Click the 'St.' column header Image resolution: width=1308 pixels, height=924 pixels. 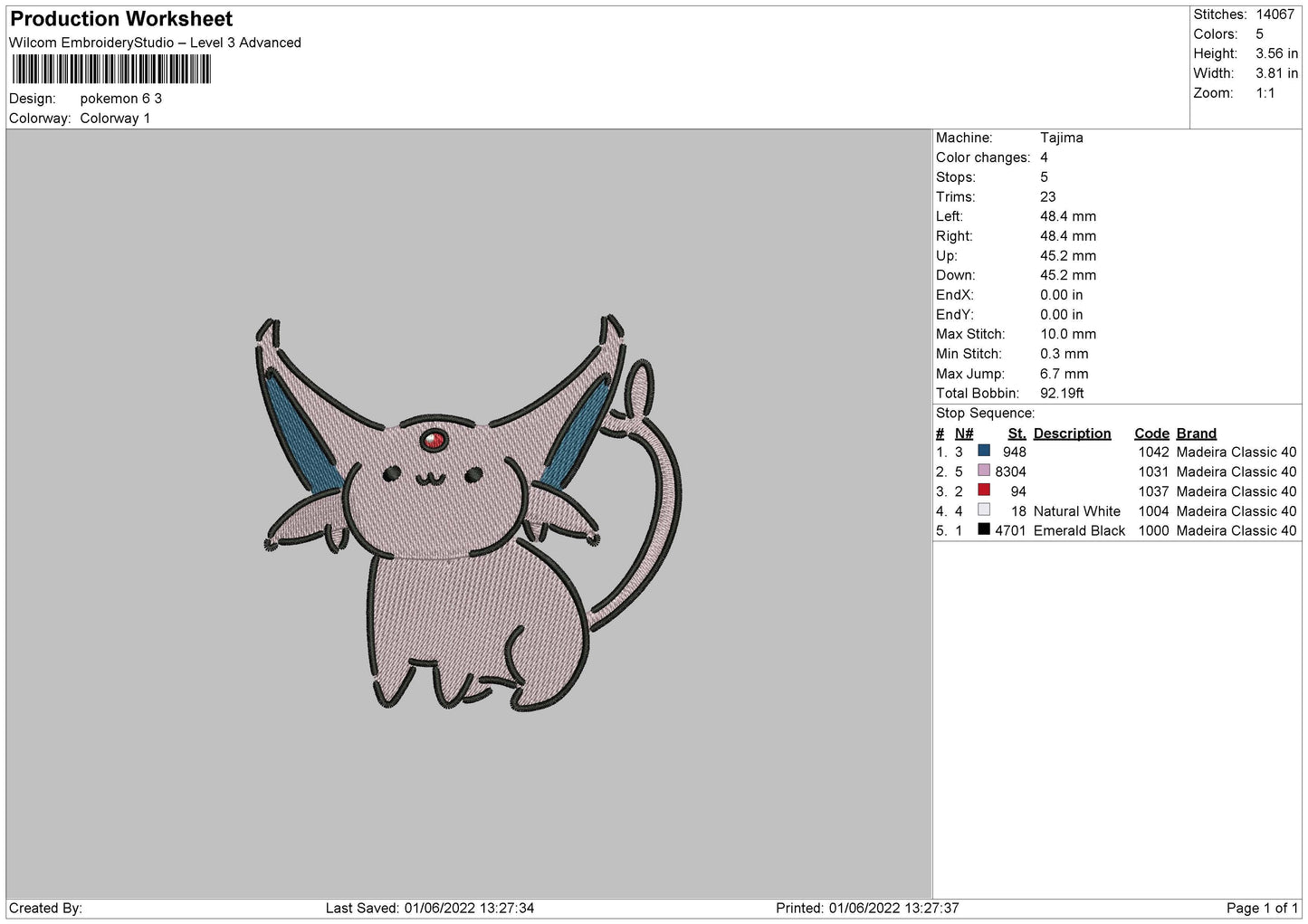pyautogui.click(x=1017, y=433)
